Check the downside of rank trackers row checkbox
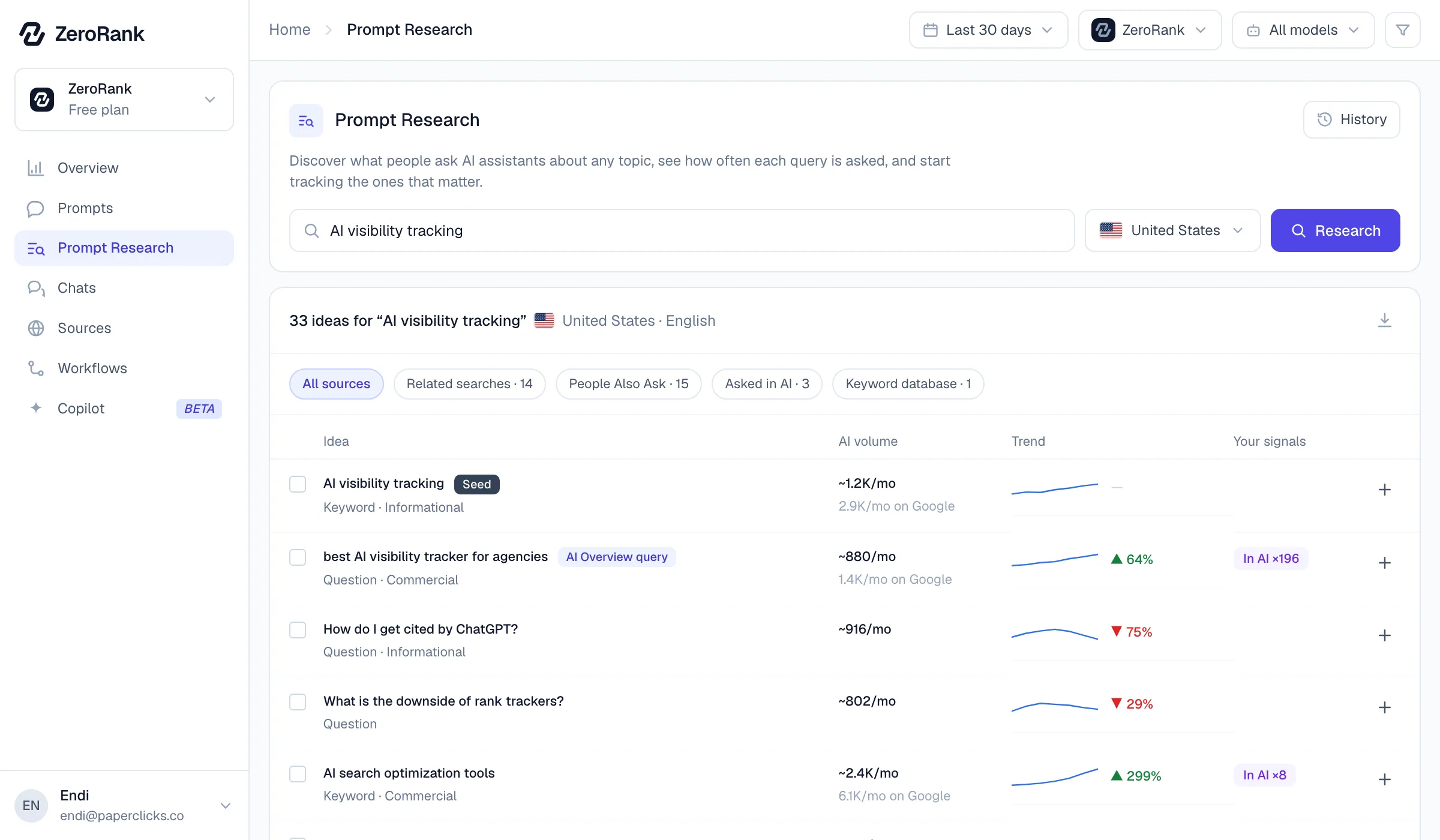Viewport: 1440px width, 840px height. coord(298,702)
